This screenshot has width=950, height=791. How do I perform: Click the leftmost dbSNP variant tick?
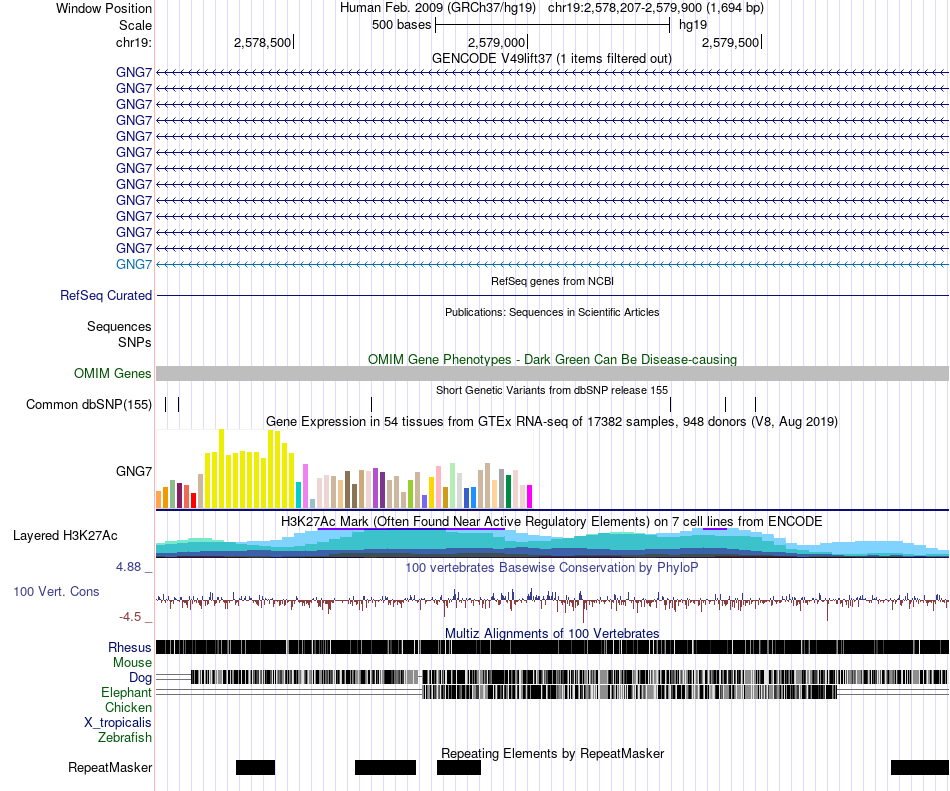click(x=165, y=405)
